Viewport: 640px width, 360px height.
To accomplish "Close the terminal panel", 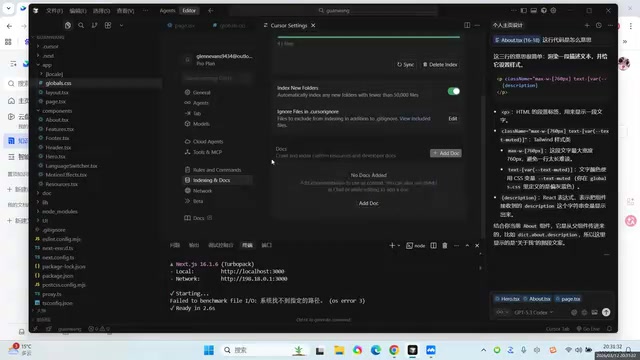I will [477, 245].
